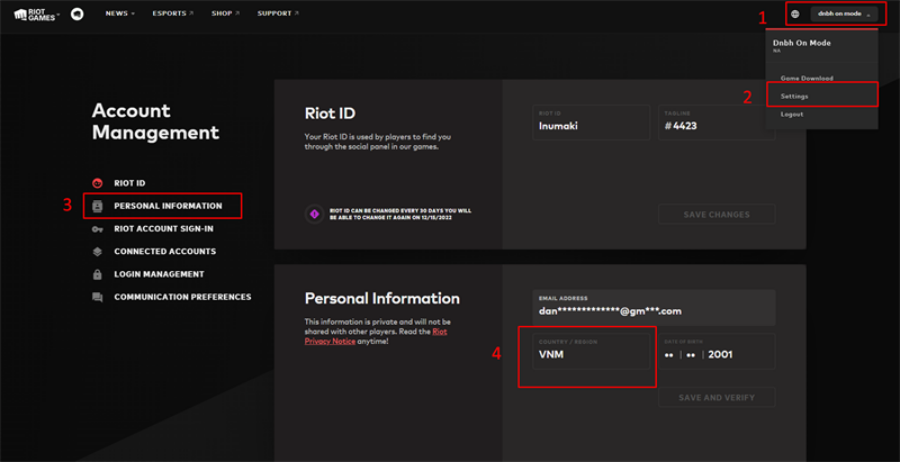This screenshot has width=900, height=462.
Task: Open the dnbh on mode account dropdown
Action: point(844,14)
